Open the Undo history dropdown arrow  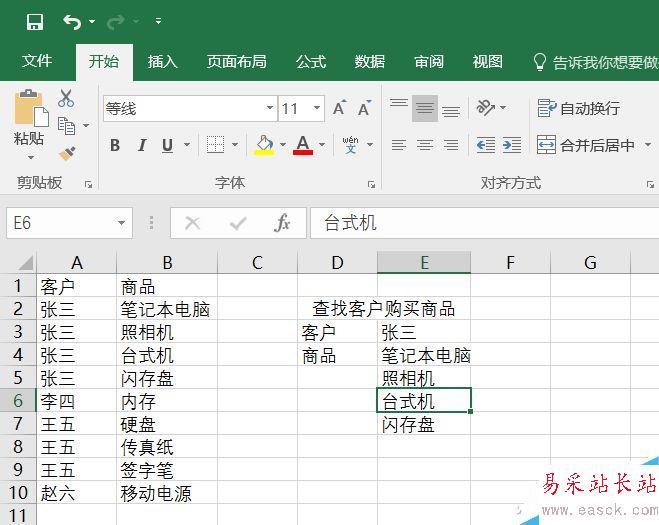pos(92,21)
